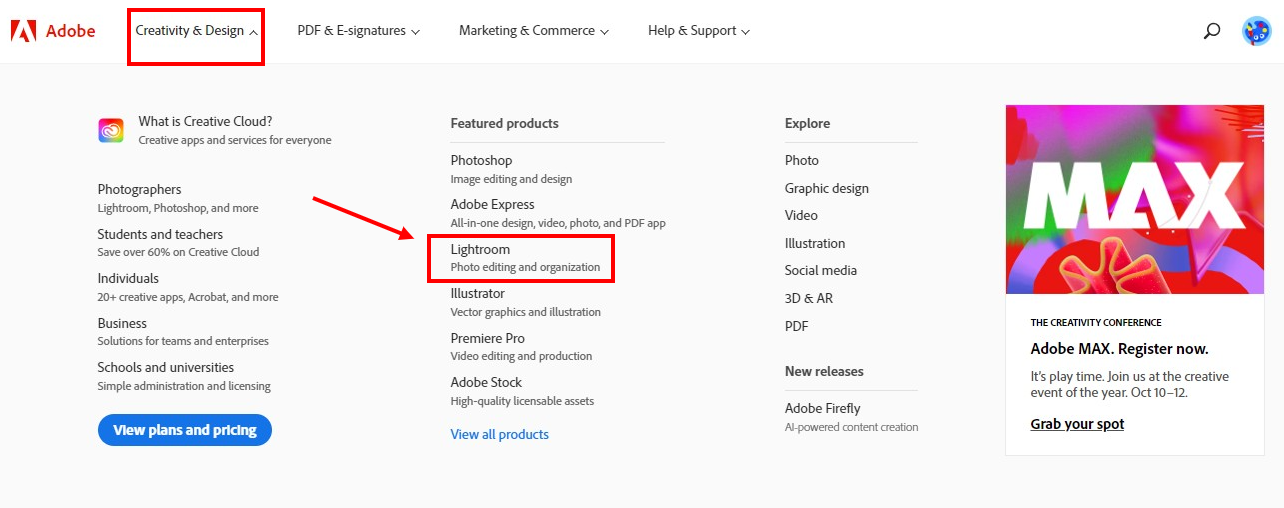1284x508 pixels.
Task: Open the Help & Support menu
Action: pos(698,31)
